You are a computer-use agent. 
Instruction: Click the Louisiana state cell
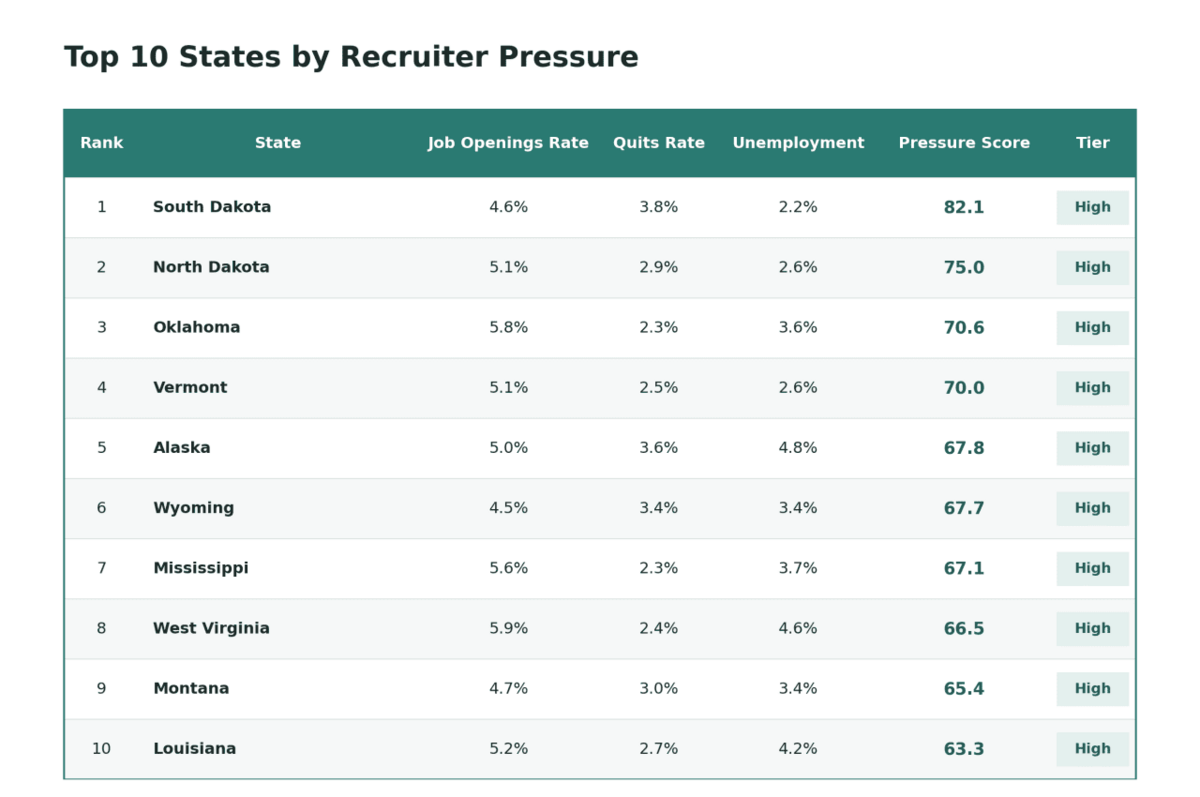tap(194, 749)
